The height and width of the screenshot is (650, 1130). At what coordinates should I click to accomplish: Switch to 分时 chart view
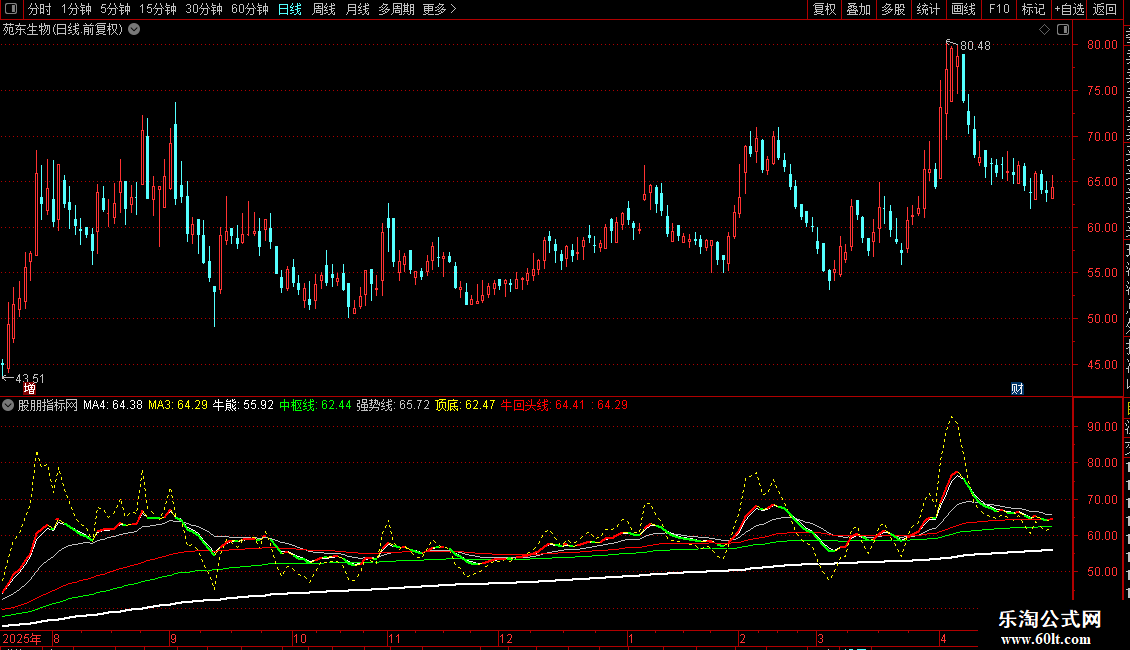pyautogui.click(x=40, y=9)
